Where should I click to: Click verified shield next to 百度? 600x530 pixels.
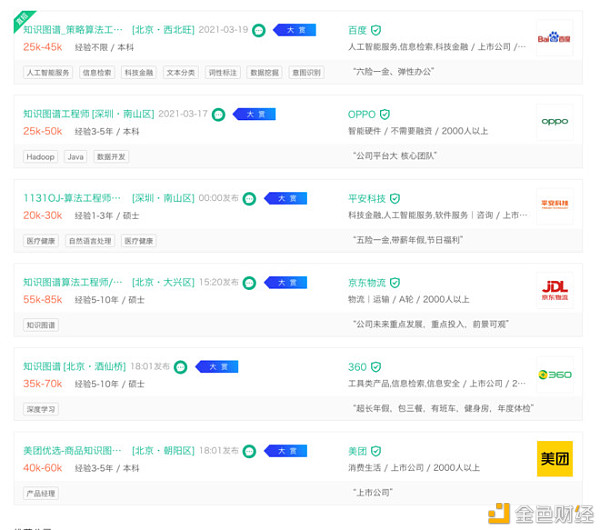[377, 30]
